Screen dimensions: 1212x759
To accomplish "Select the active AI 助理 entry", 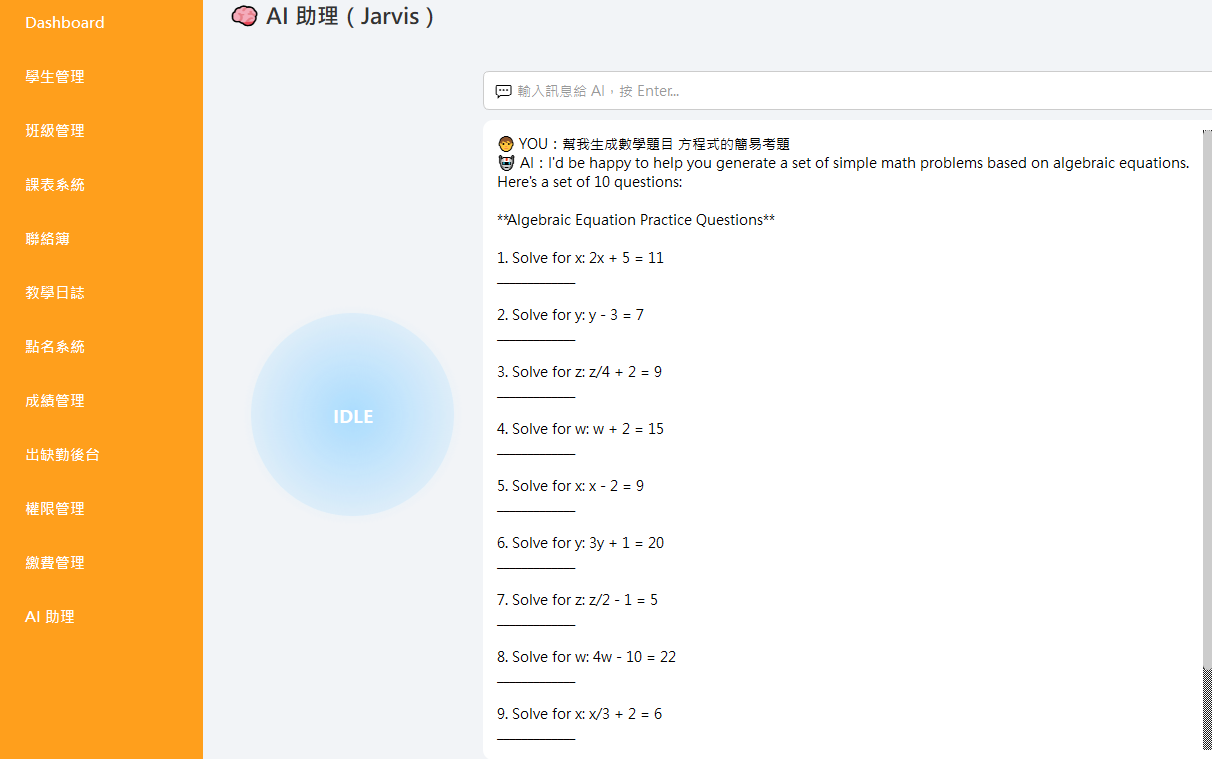I will pos(48,617).
